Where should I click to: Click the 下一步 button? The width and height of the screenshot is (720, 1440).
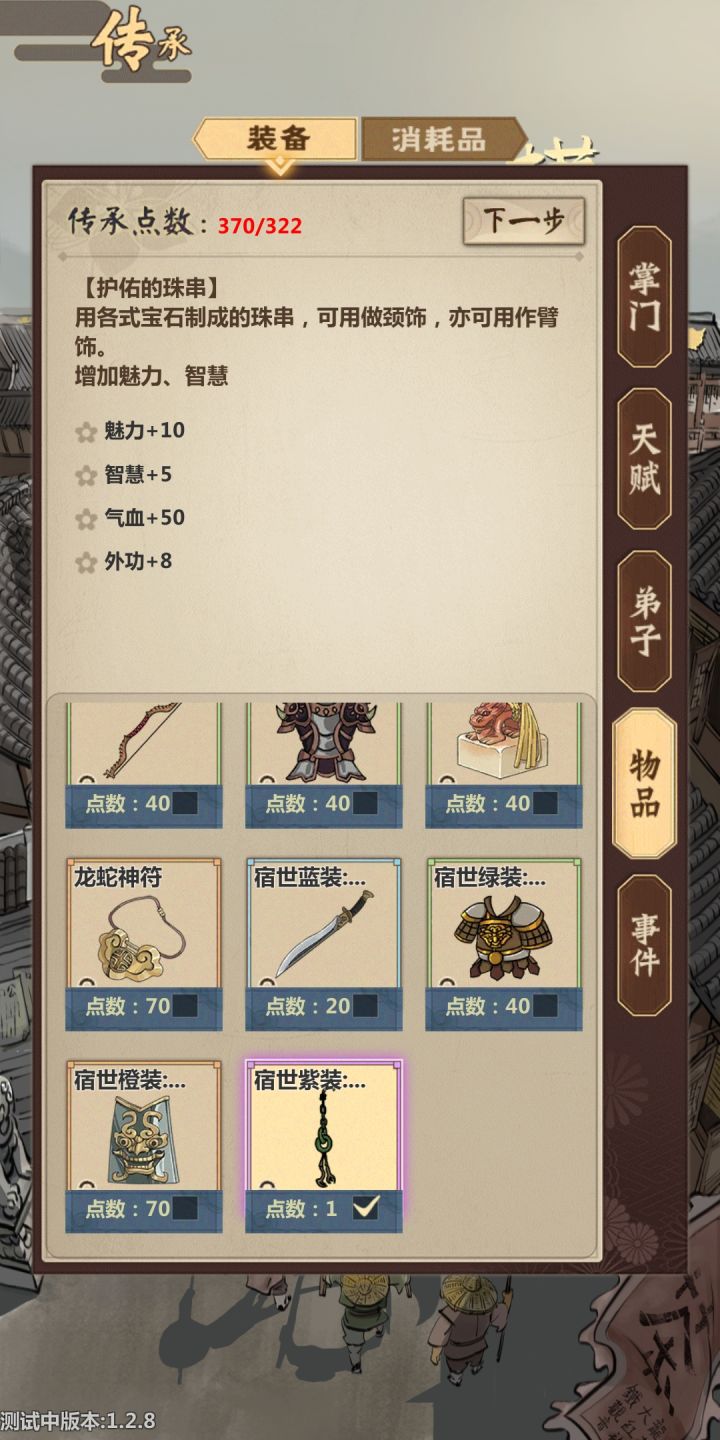(524, 221)
